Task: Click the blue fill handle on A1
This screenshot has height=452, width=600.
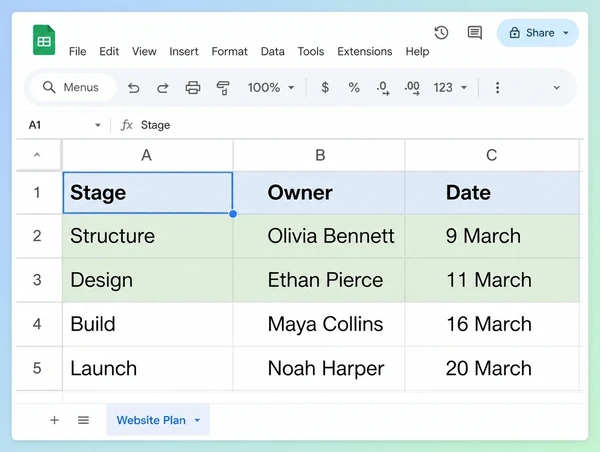Action: [233, 214]
